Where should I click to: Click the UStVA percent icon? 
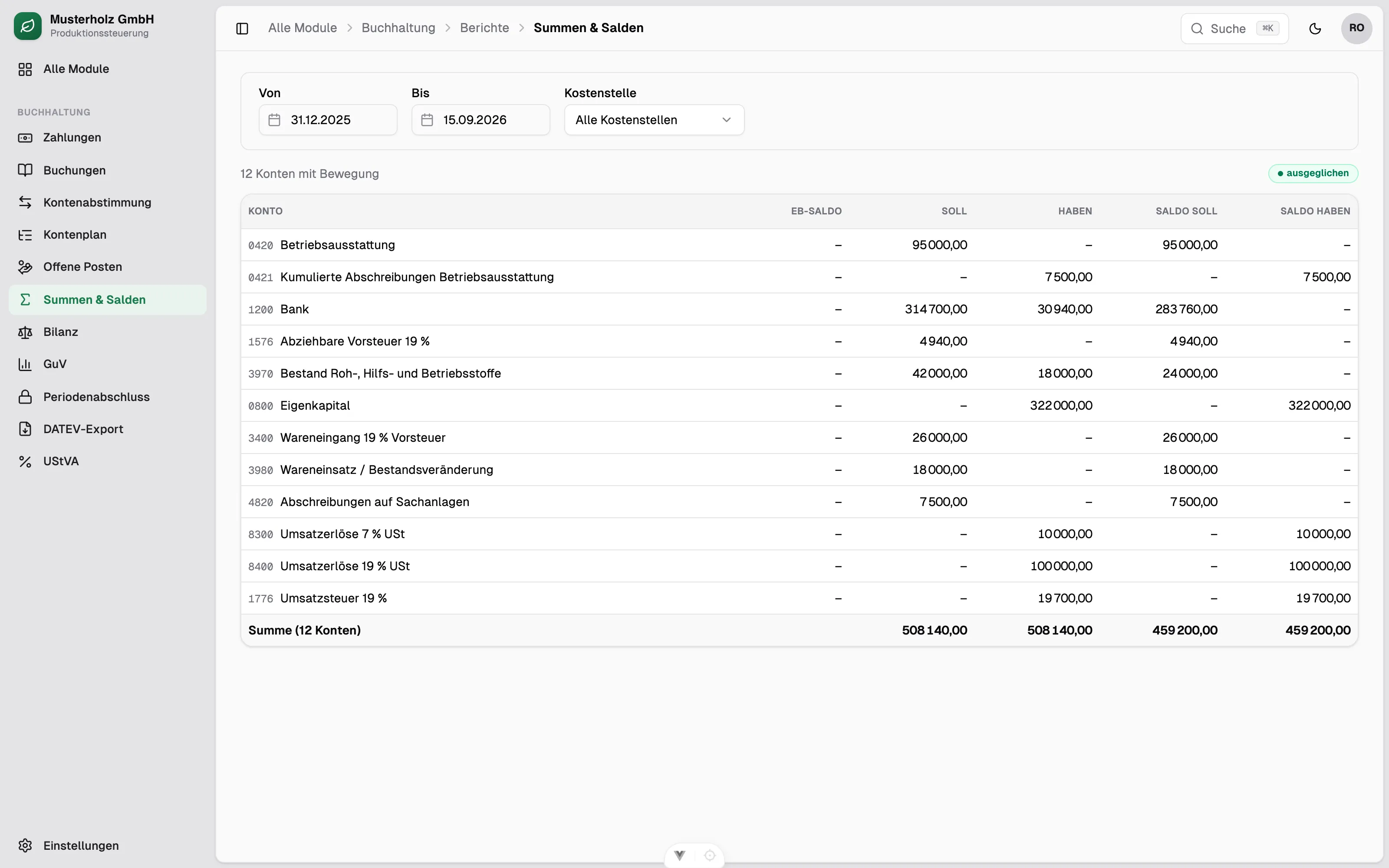tap(25, 461)
